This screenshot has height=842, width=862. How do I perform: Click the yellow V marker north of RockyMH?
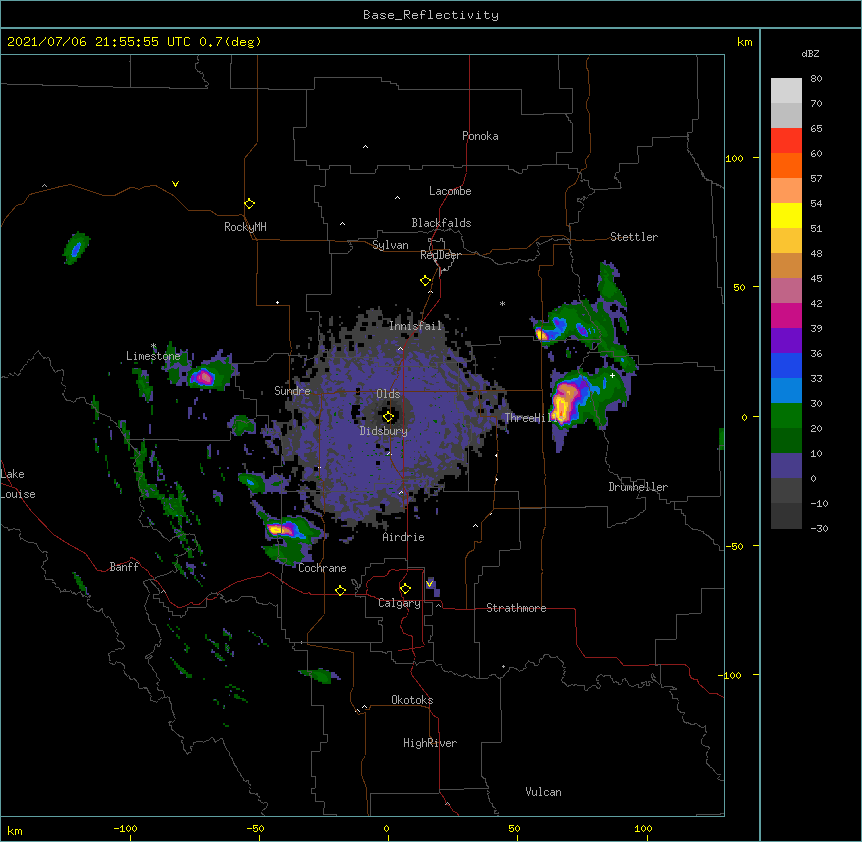[175, 184]
